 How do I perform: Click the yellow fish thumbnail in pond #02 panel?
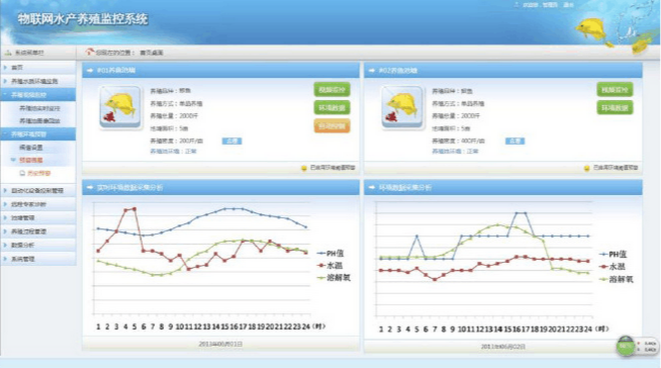pos(402,107)
